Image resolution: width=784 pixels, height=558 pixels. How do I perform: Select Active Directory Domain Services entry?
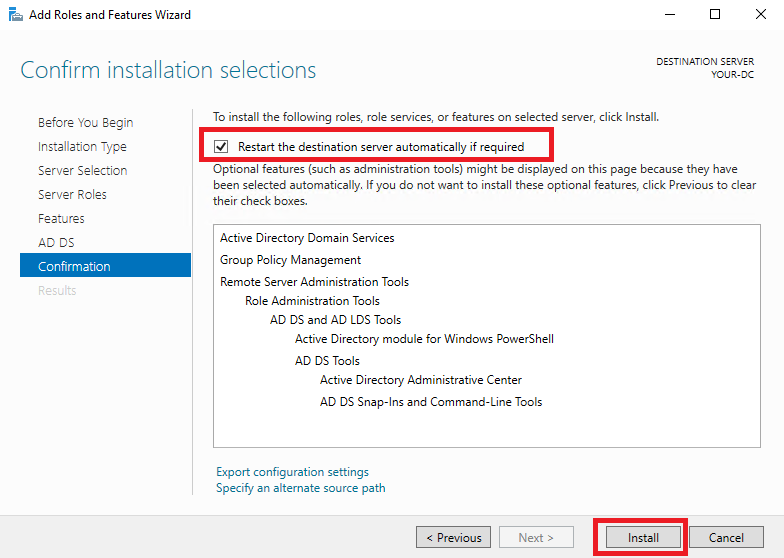[307, 238]
